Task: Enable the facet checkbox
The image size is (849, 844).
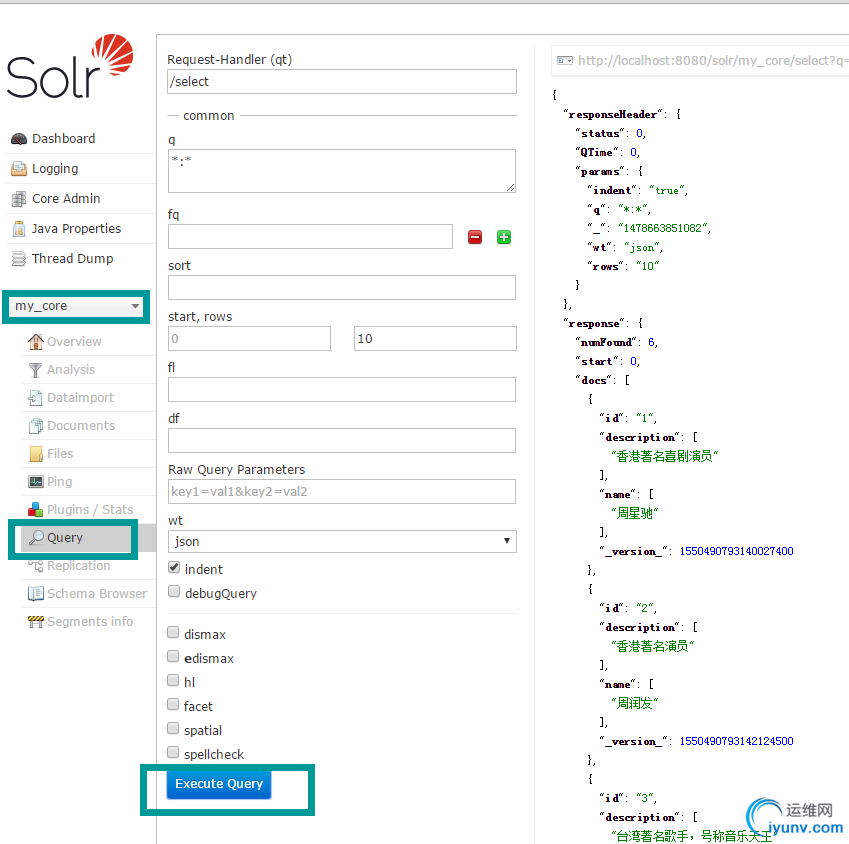Action: pos(173,704)
